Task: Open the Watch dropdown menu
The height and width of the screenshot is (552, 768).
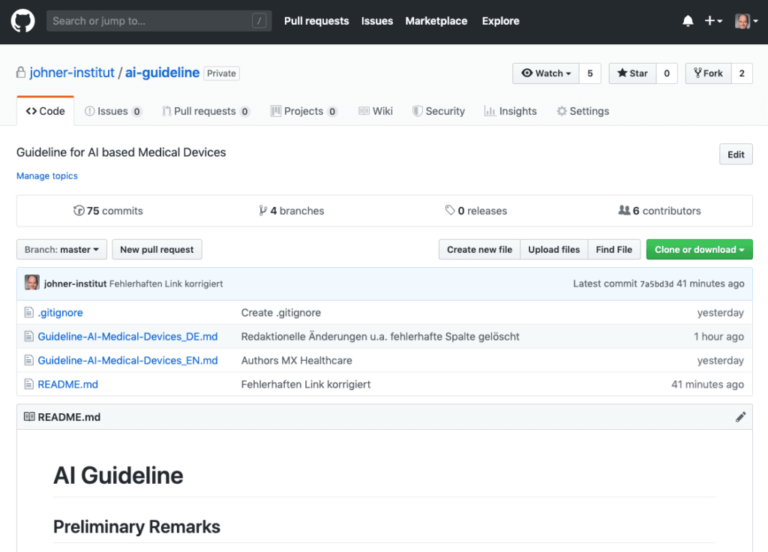Action: pos(547,73)
